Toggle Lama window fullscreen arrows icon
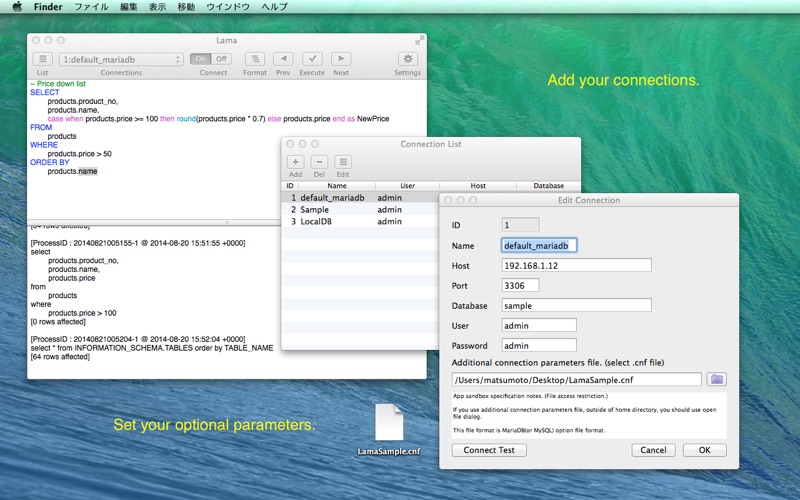This screenshot has height=500, width=800. pyautogui.click(x=419, y=40)
